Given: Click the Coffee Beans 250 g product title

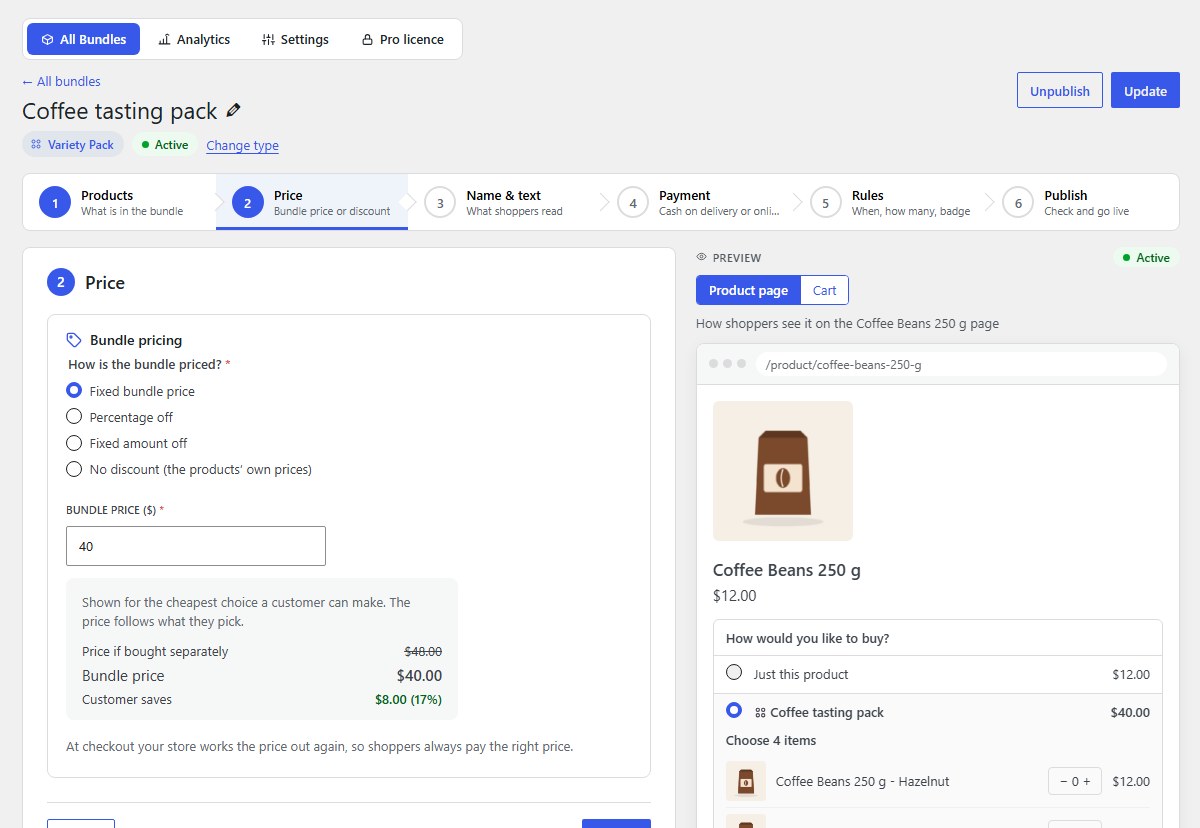Looking at the screenshot, I should 787,570.
